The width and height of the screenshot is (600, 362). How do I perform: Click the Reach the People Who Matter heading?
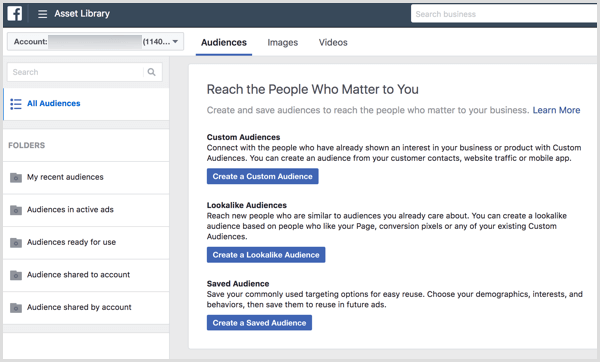313,90
